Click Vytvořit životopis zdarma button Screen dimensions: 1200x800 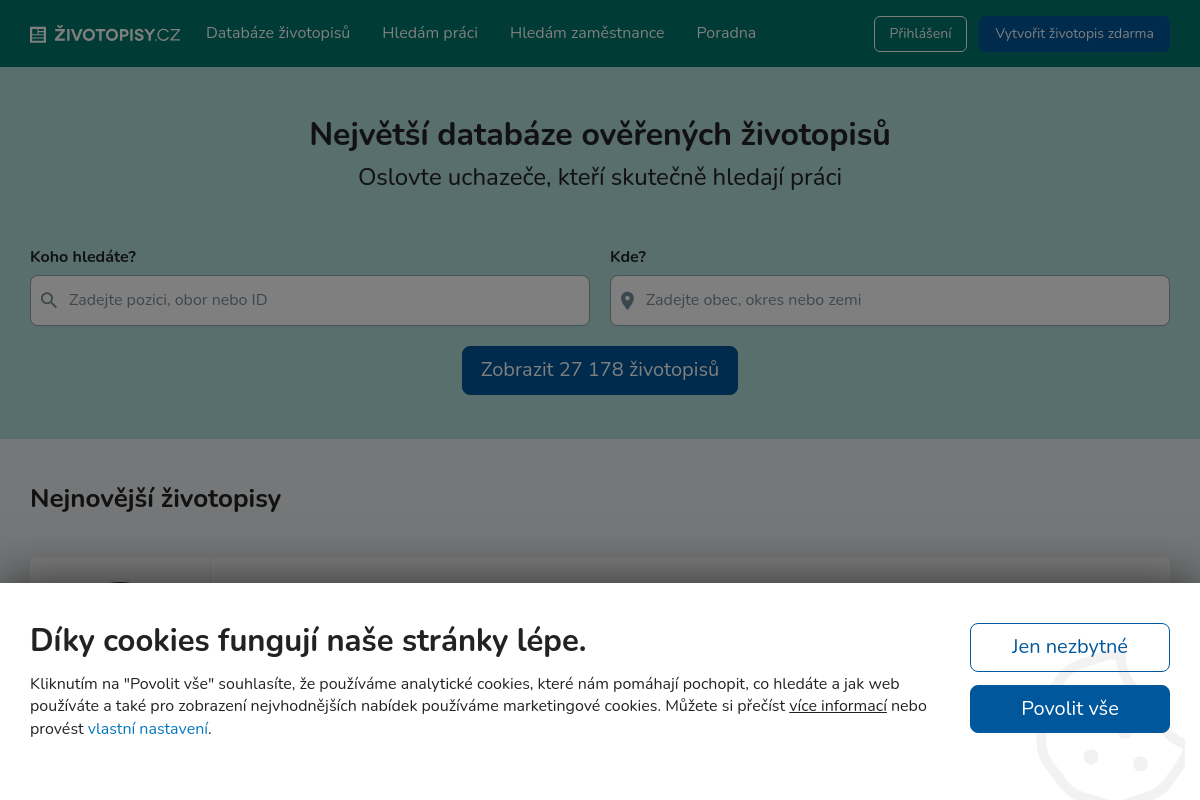(x=1074, y=33)
